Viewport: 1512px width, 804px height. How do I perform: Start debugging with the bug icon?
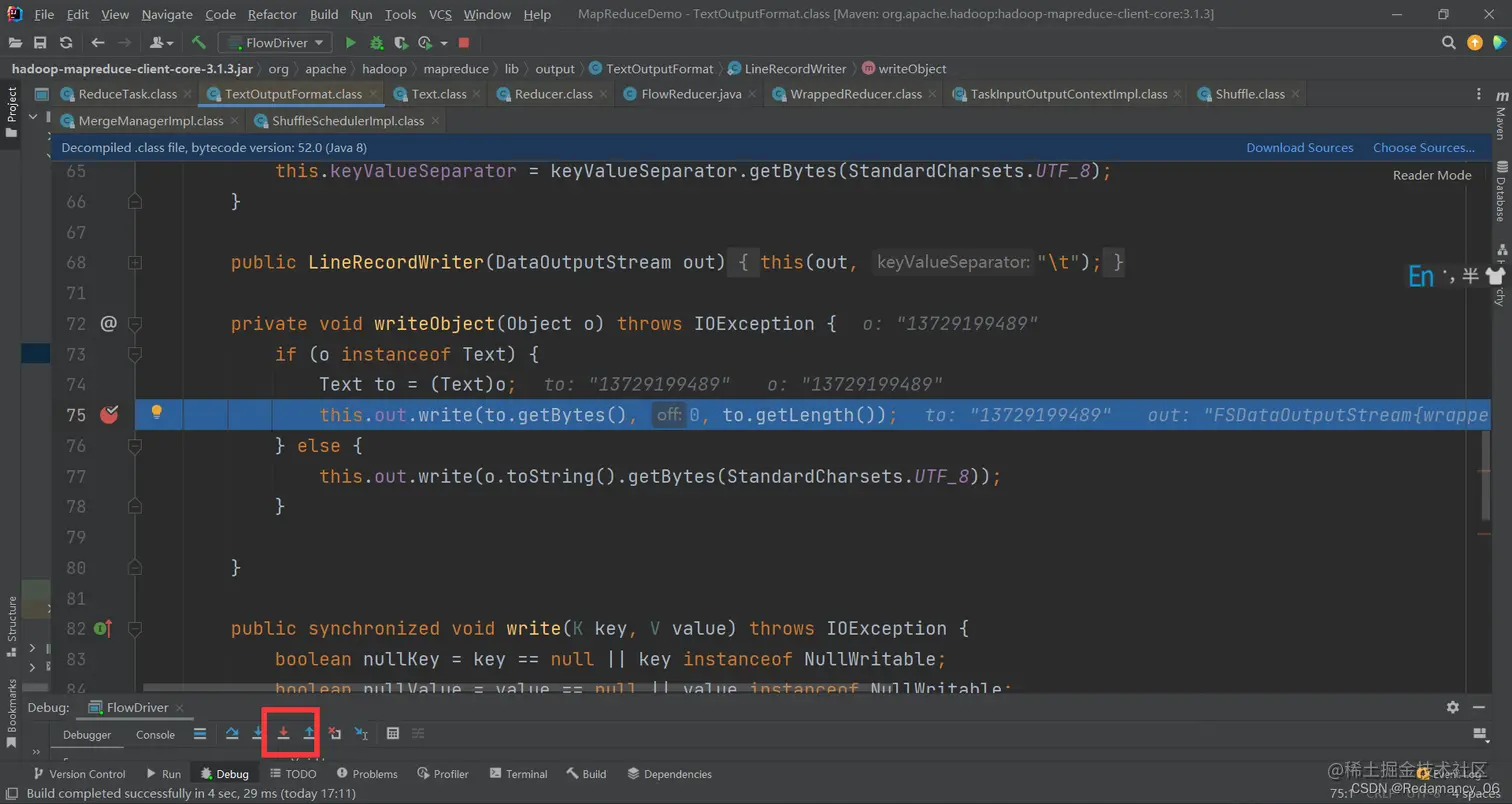point(376,43)
